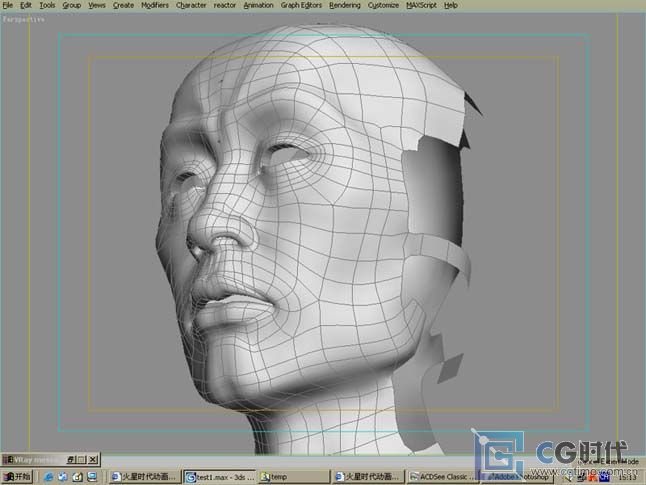646x485 pixels.
Task: Click the Internet Explorer quick launch icon
Action: point(47,477)
